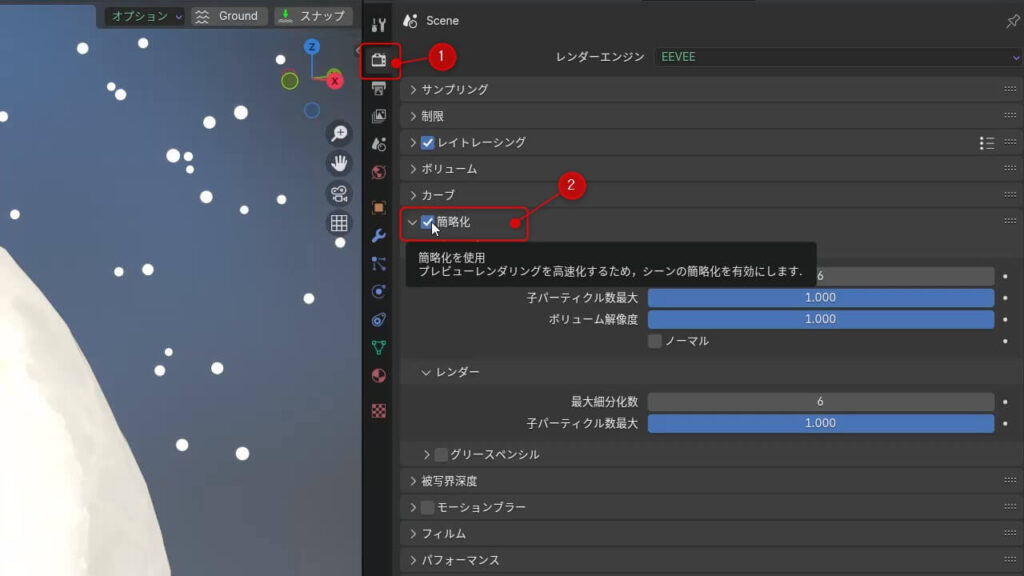Adjust the ボリューム解像度 slider
Viewport: 1024px width, 576px height.
click(820, 319)
